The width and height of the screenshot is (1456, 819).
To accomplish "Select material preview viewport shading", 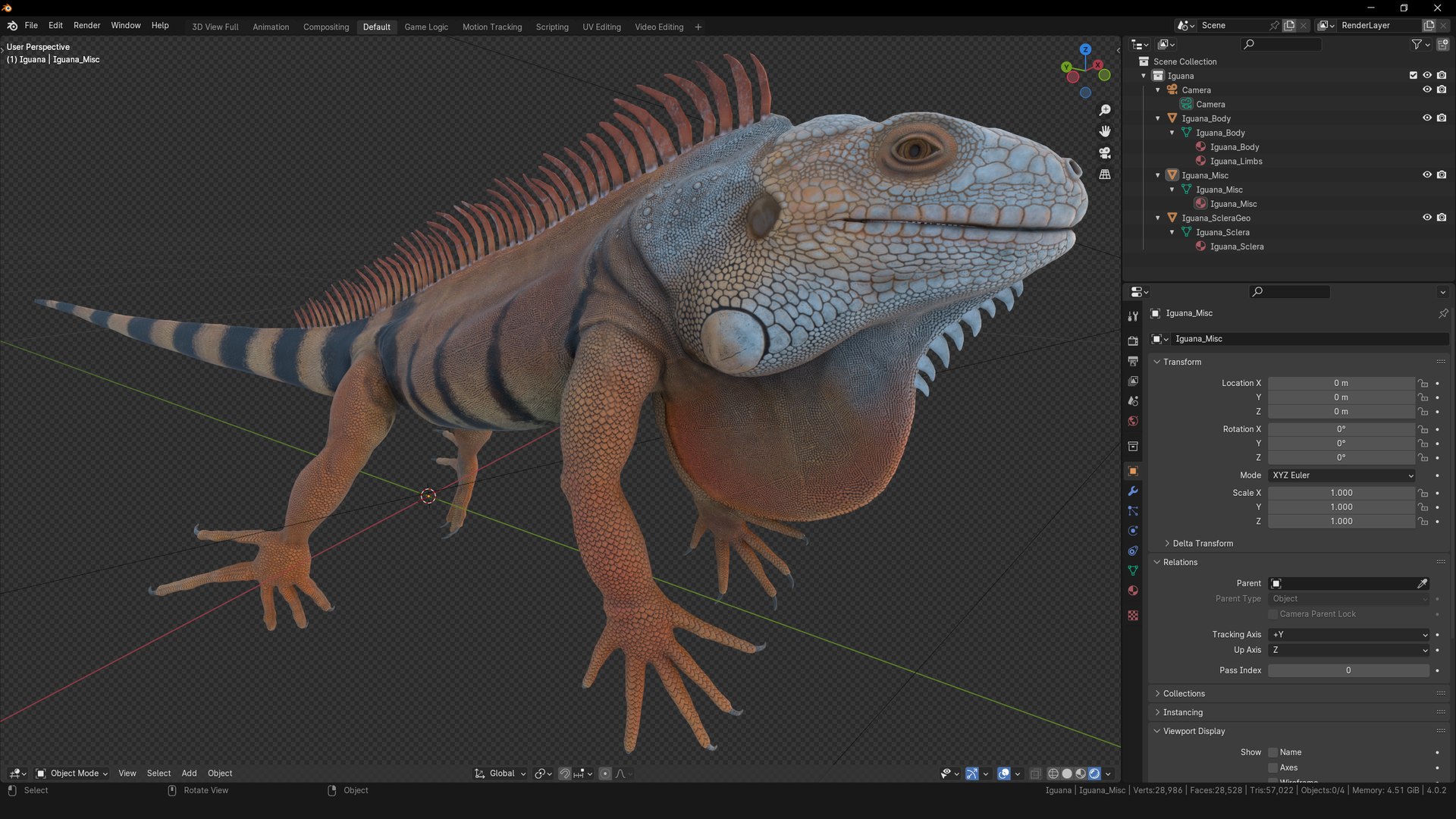I will tap(1081, 773).
